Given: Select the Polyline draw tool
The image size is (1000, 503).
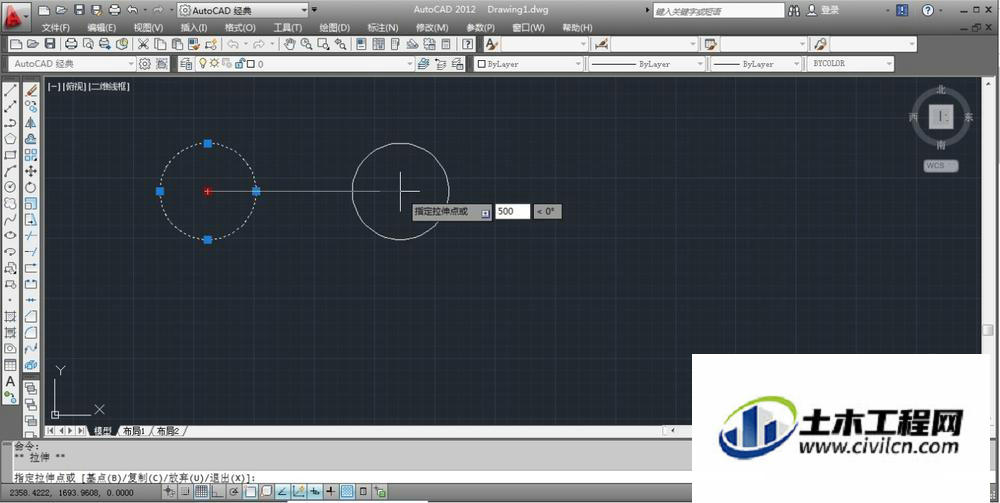Looking at the screenshot, I should click(x=10, y=122).
